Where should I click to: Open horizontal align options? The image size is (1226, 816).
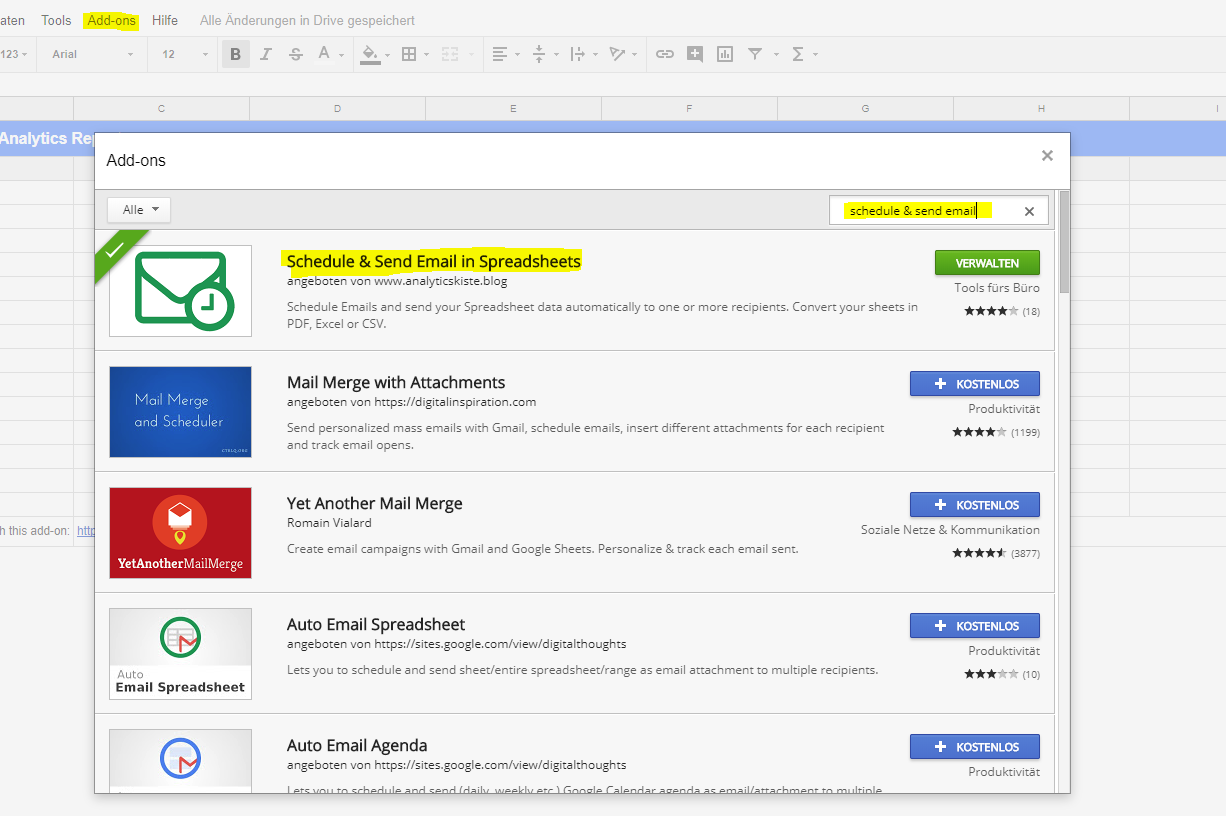click(x=500, y=54)
